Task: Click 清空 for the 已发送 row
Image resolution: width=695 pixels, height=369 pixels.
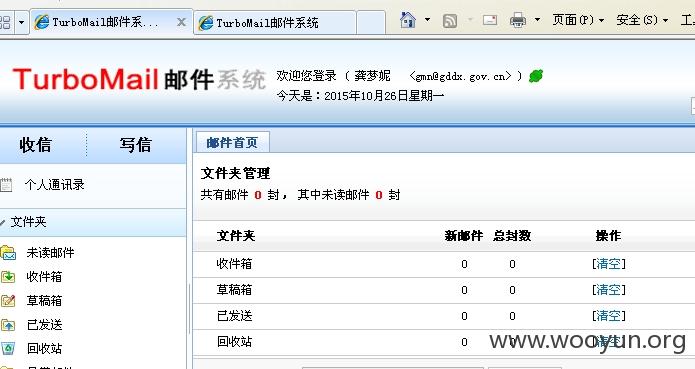Action: click(608, 316)
